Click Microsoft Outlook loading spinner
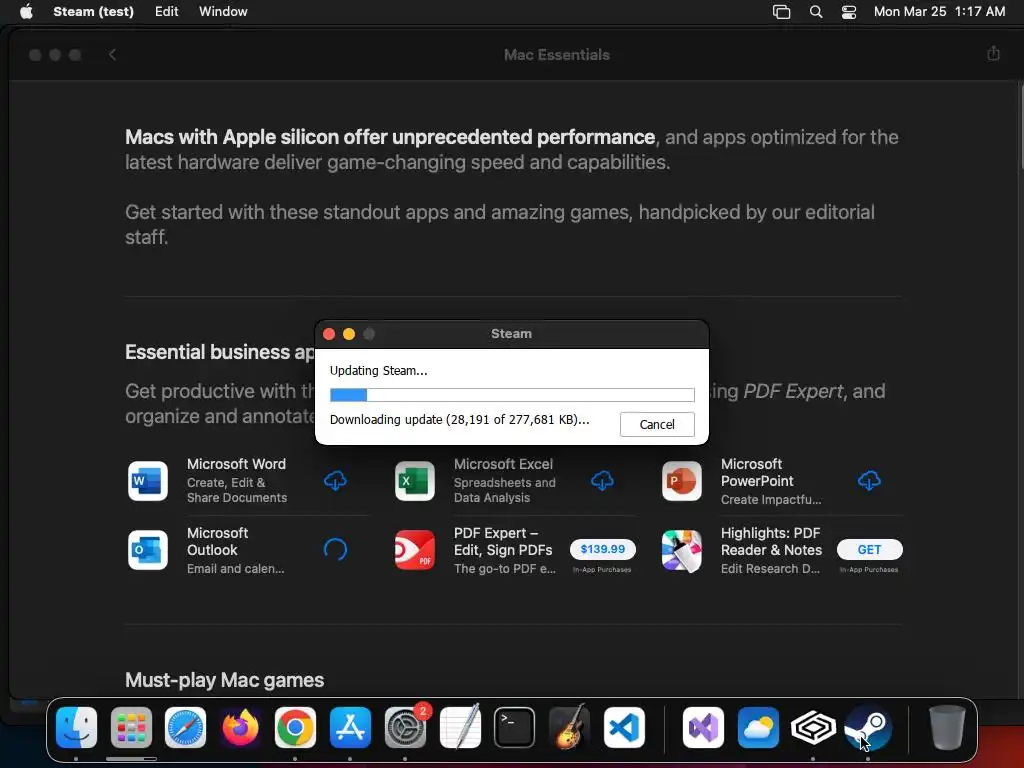 point(336,549)
